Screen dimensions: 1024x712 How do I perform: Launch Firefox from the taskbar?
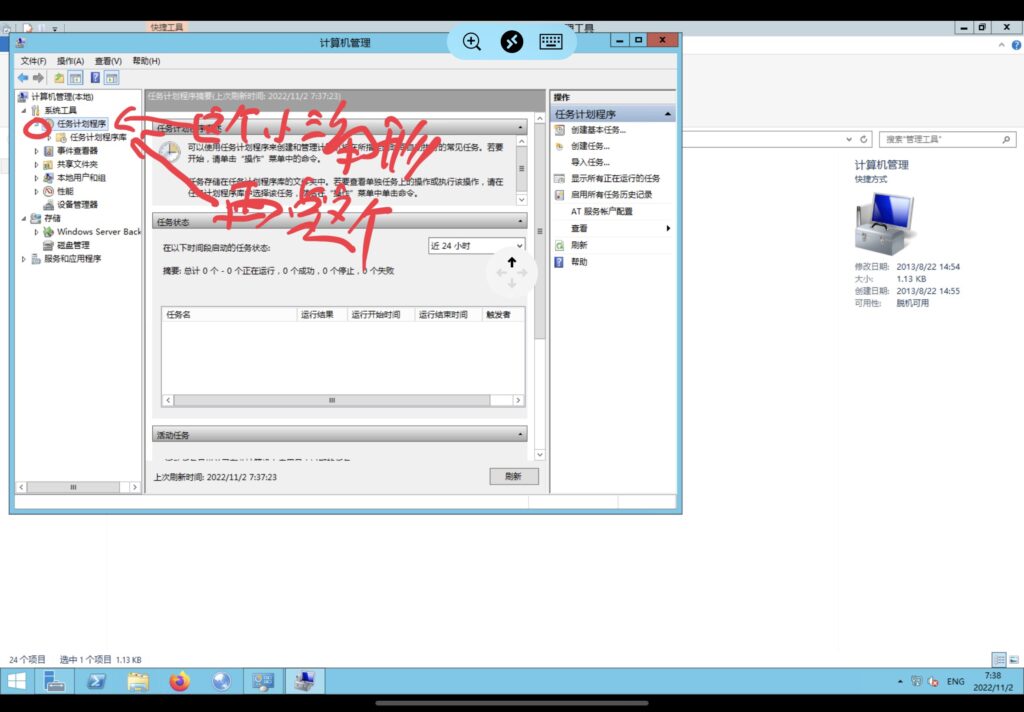179,682
